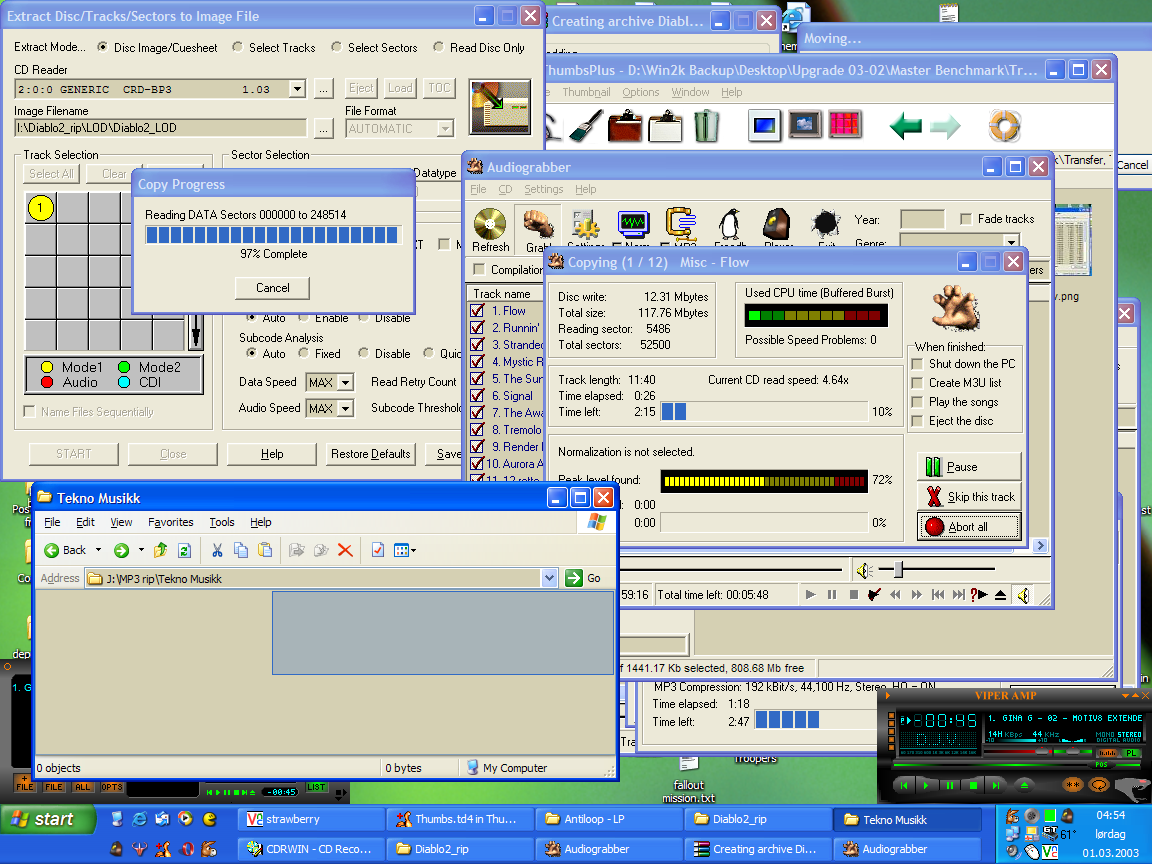
Task: Select the Select Tracks extract mode
Action: coord(237,46)
